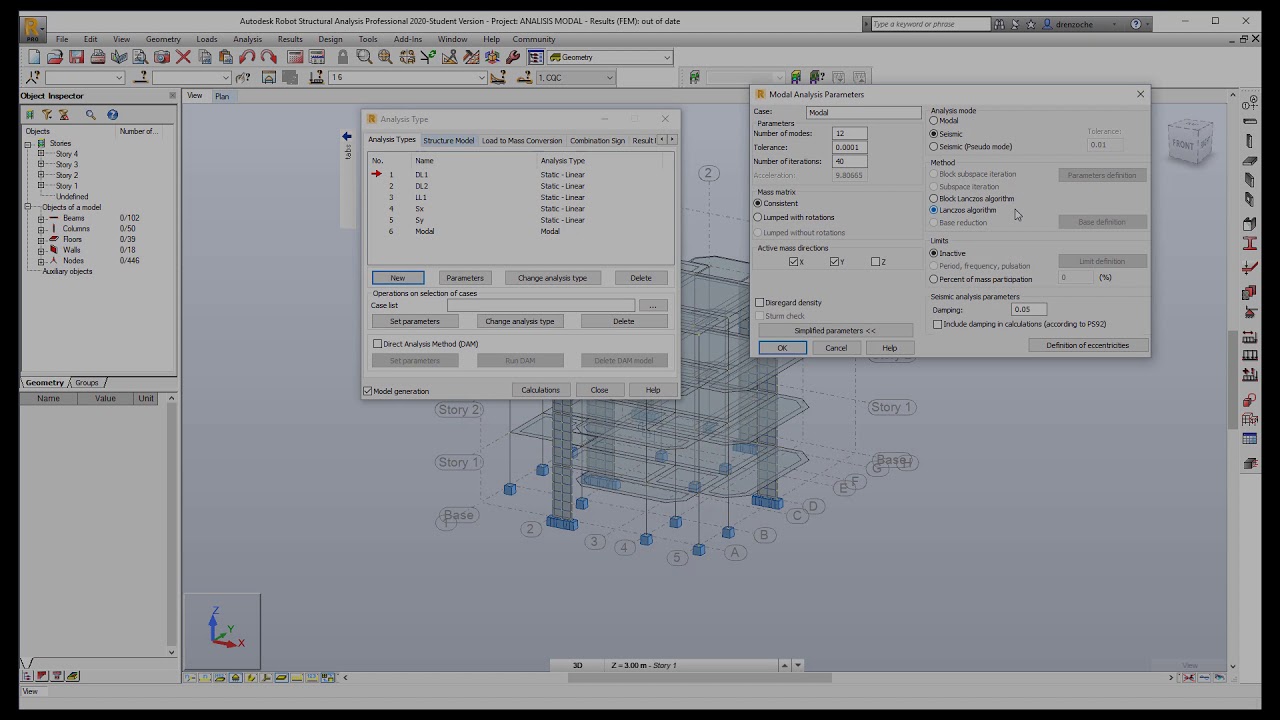The height and width of the screenshot is (720, 1280).
Task: Select Lumped with rotations mass matrix
Action: pyautogui.click(x=758, y=217)
